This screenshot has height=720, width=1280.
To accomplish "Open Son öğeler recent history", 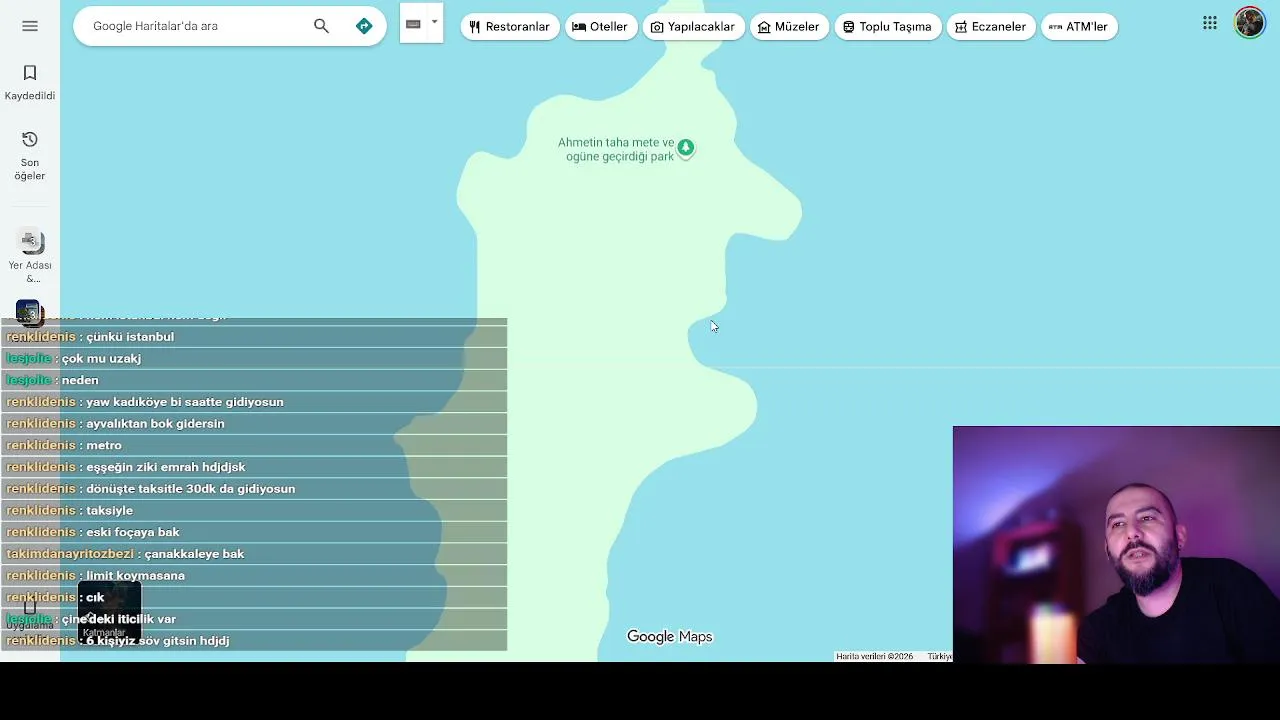I will pyautogui.click(x=30, y=156).
